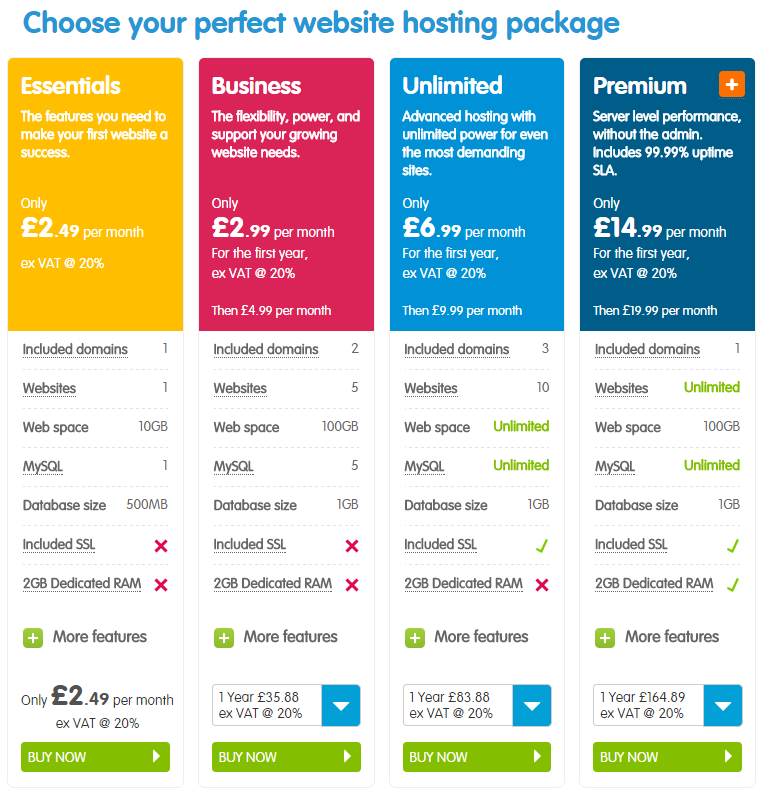Click the Business 2GB Dedicated RAM cross
Viewport: 757px width, 790px height.
click(351, 585)
